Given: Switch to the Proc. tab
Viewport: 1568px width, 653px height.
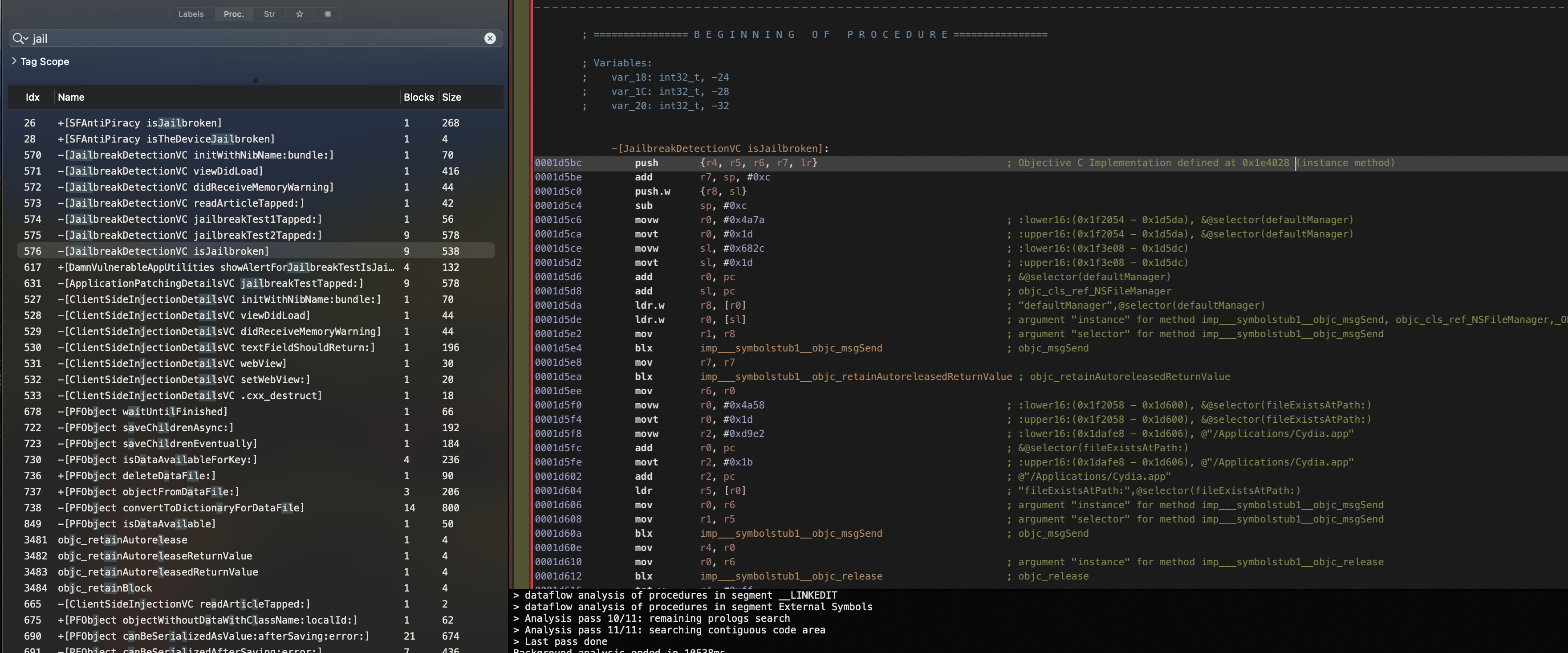Looking at the screenshot, I should point(234,14).
